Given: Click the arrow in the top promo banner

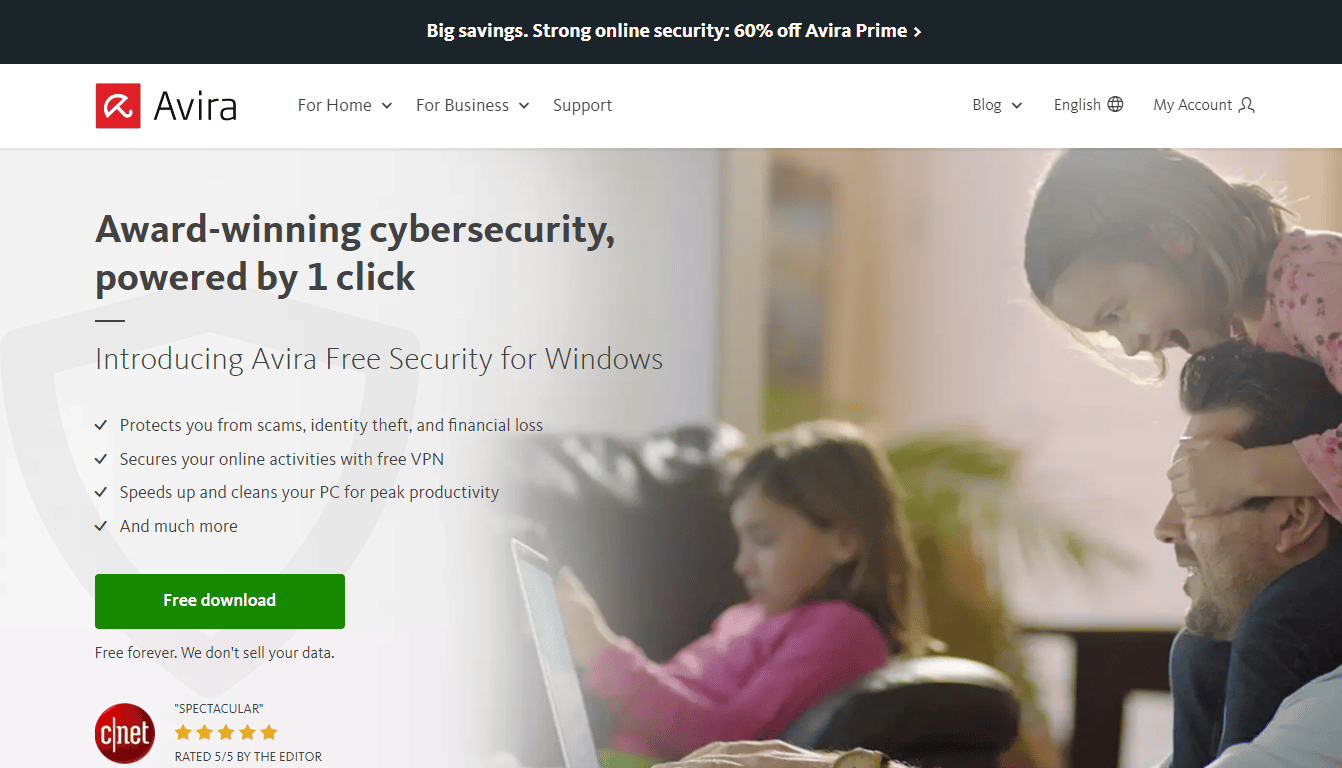Looking at the screenshot, I should (x=917, y=31).
